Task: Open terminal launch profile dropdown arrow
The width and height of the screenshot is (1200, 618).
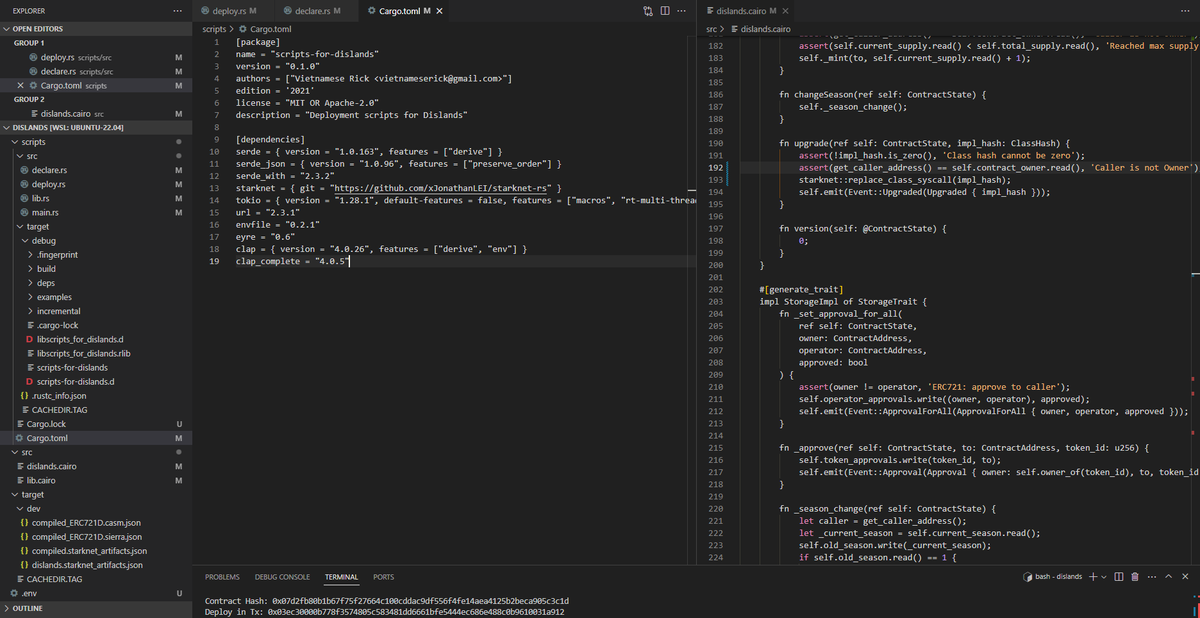Action: coord(1104,577)
